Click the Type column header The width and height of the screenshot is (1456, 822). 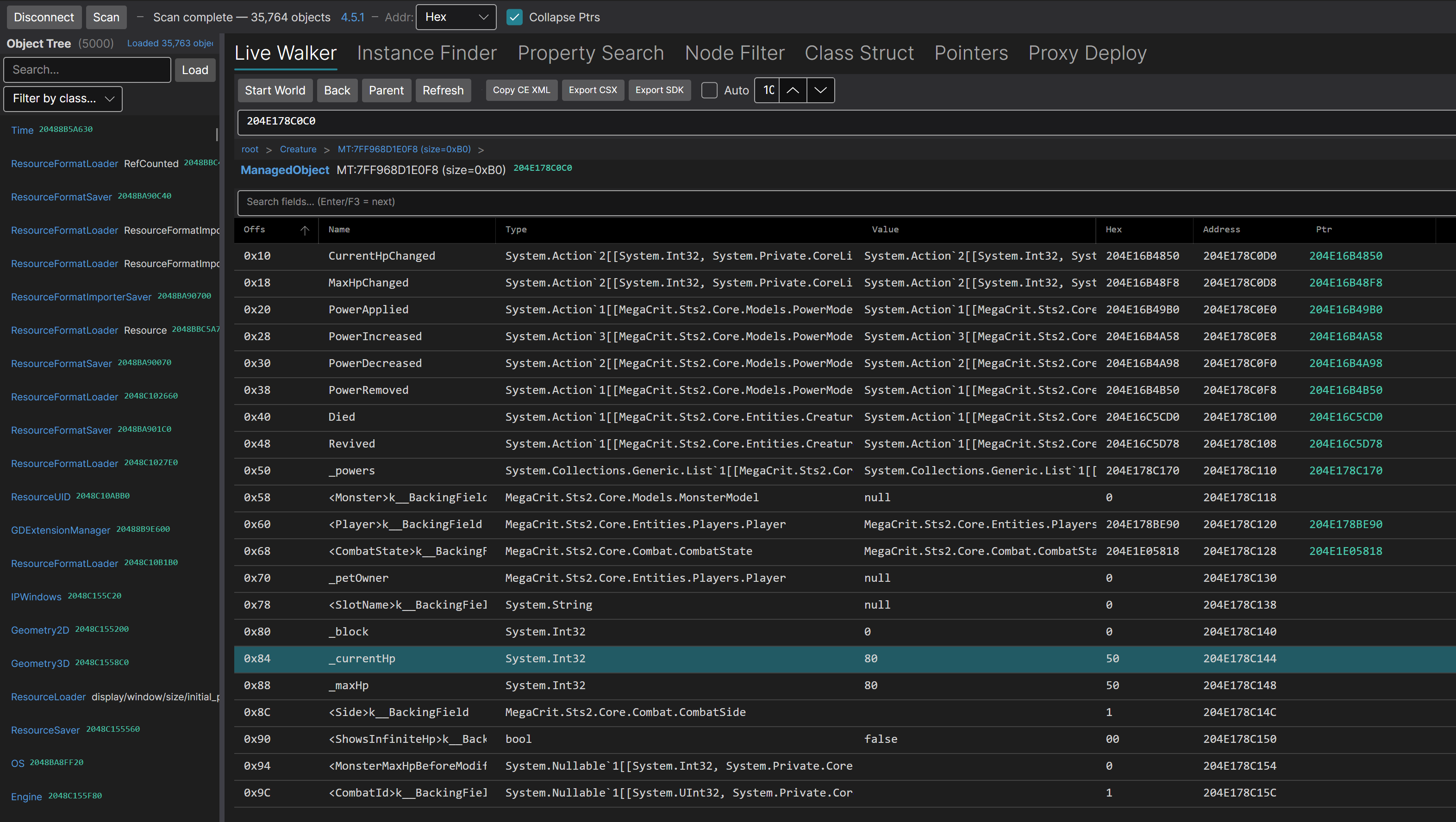[678, 230]
